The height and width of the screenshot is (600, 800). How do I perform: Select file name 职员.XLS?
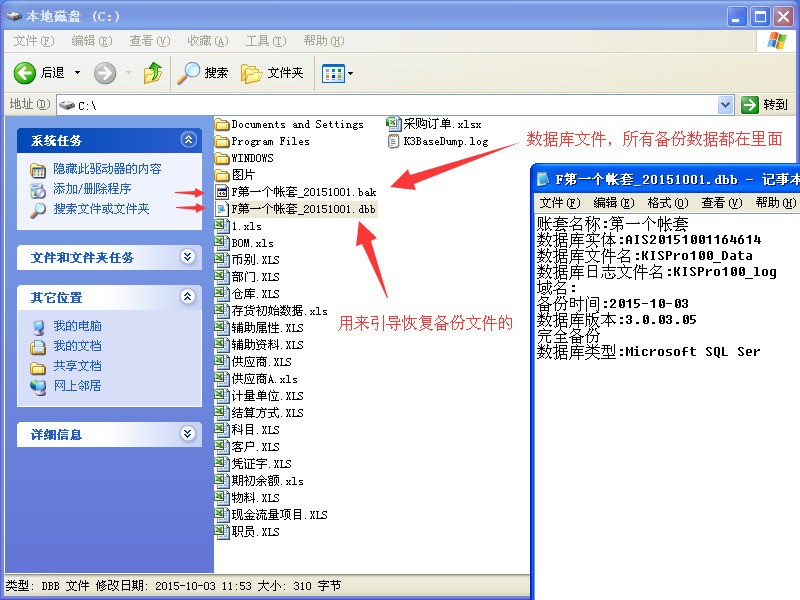coord(256,532)
